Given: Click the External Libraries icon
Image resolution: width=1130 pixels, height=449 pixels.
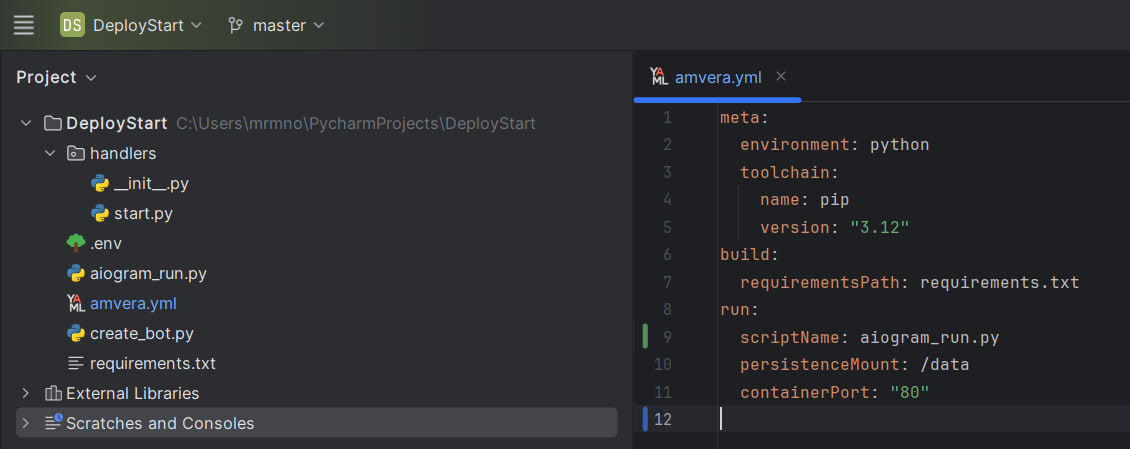Looking at the screenshot, I should click(54, 393).
